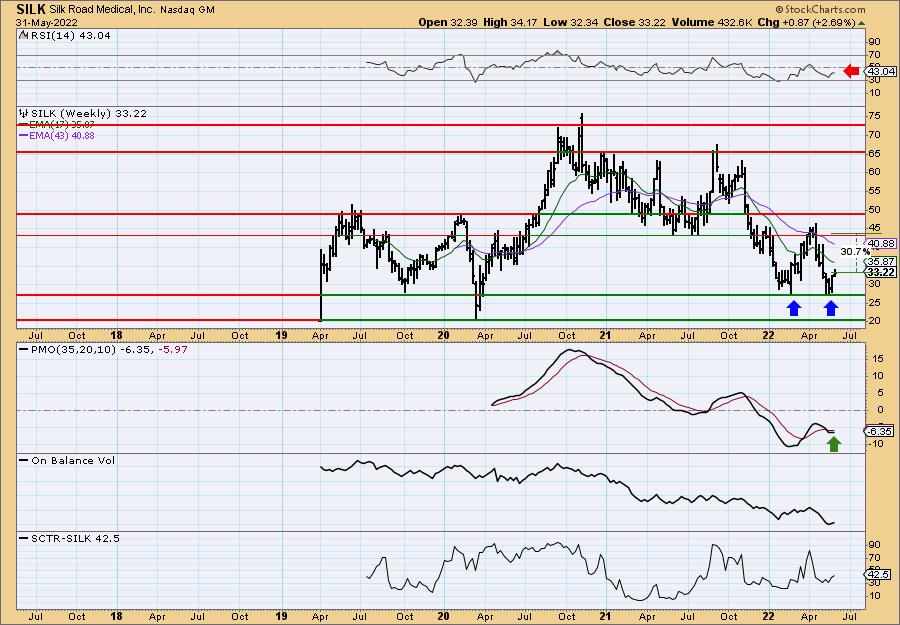Click the RSI(14) 43.04 indicator label
The width and height of the screenshot is (900, 625).
tap(71, 35)
